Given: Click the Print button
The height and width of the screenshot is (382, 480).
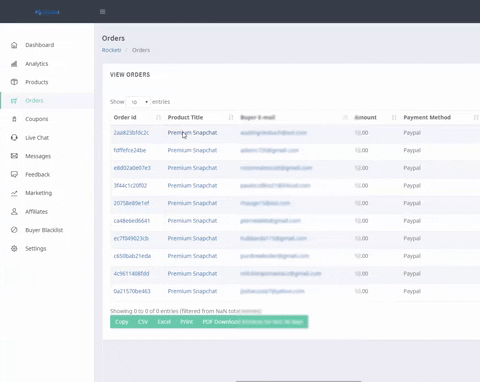Looking at the screenshot, I should (x=187, y=322).
